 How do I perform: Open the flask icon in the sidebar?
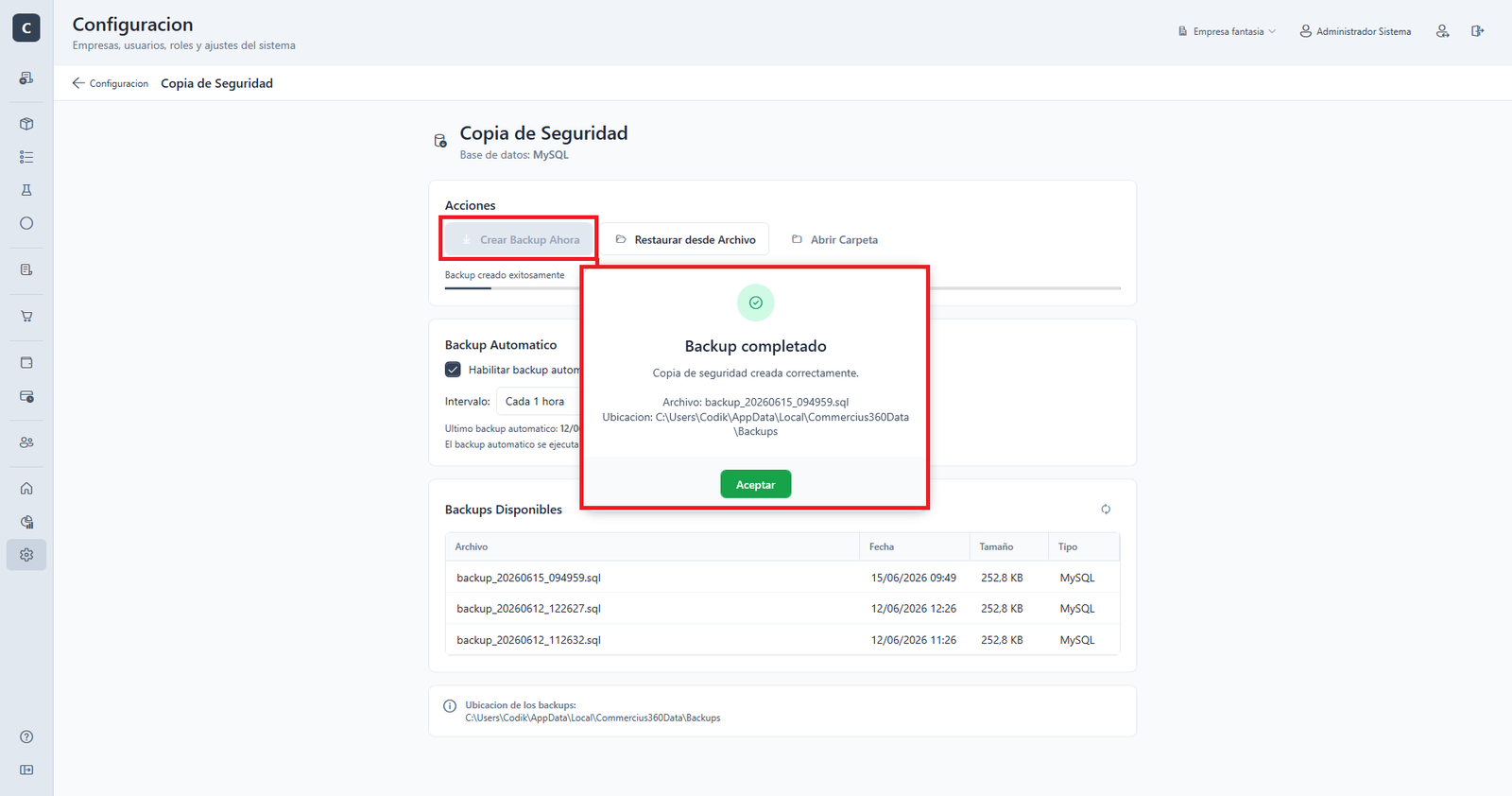coord(26,190)
